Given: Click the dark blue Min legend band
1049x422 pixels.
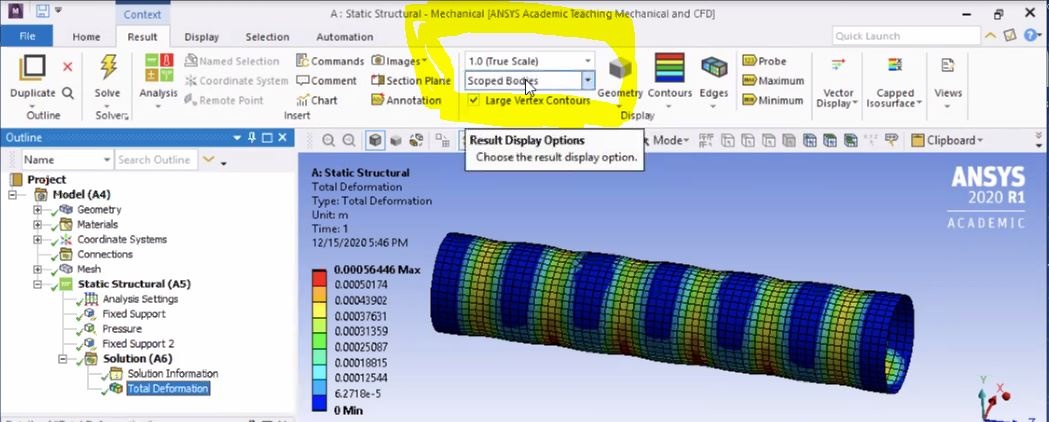Looking at the screenshot, I should pos(319,404).
